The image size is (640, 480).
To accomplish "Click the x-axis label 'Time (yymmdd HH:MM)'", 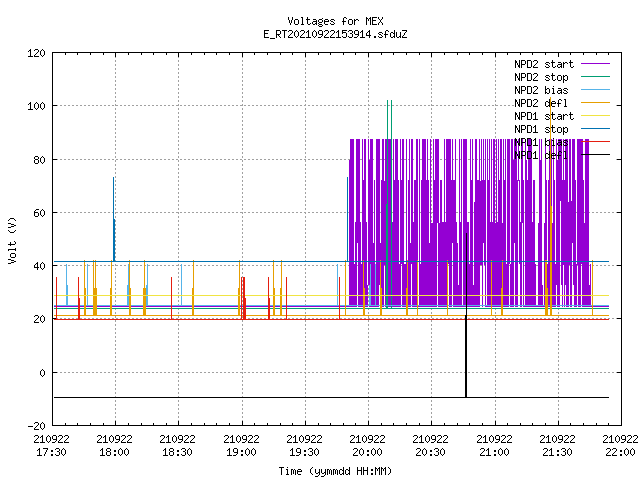I will [x=335, y=471].
